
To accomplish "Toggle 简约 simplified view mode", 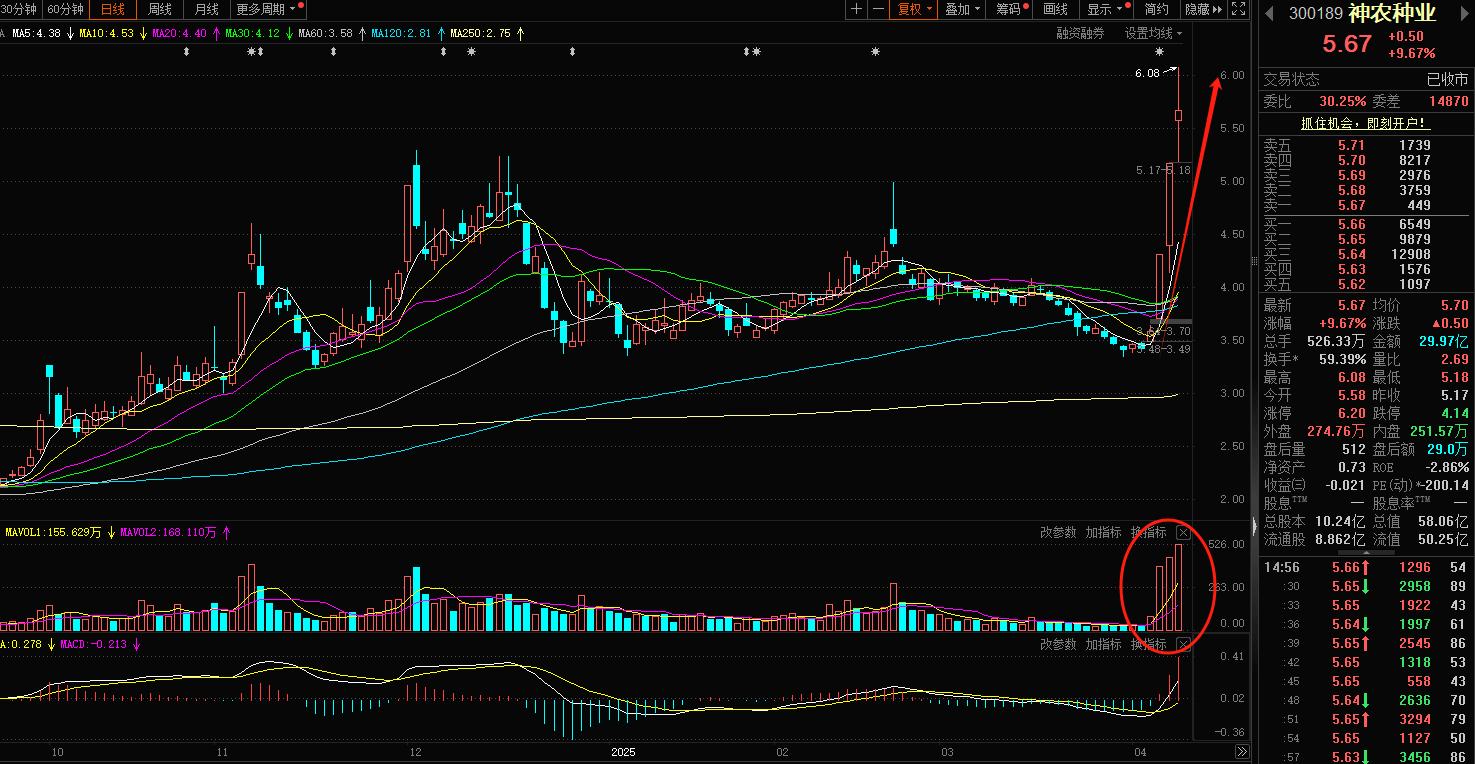I will [1156, 9].
